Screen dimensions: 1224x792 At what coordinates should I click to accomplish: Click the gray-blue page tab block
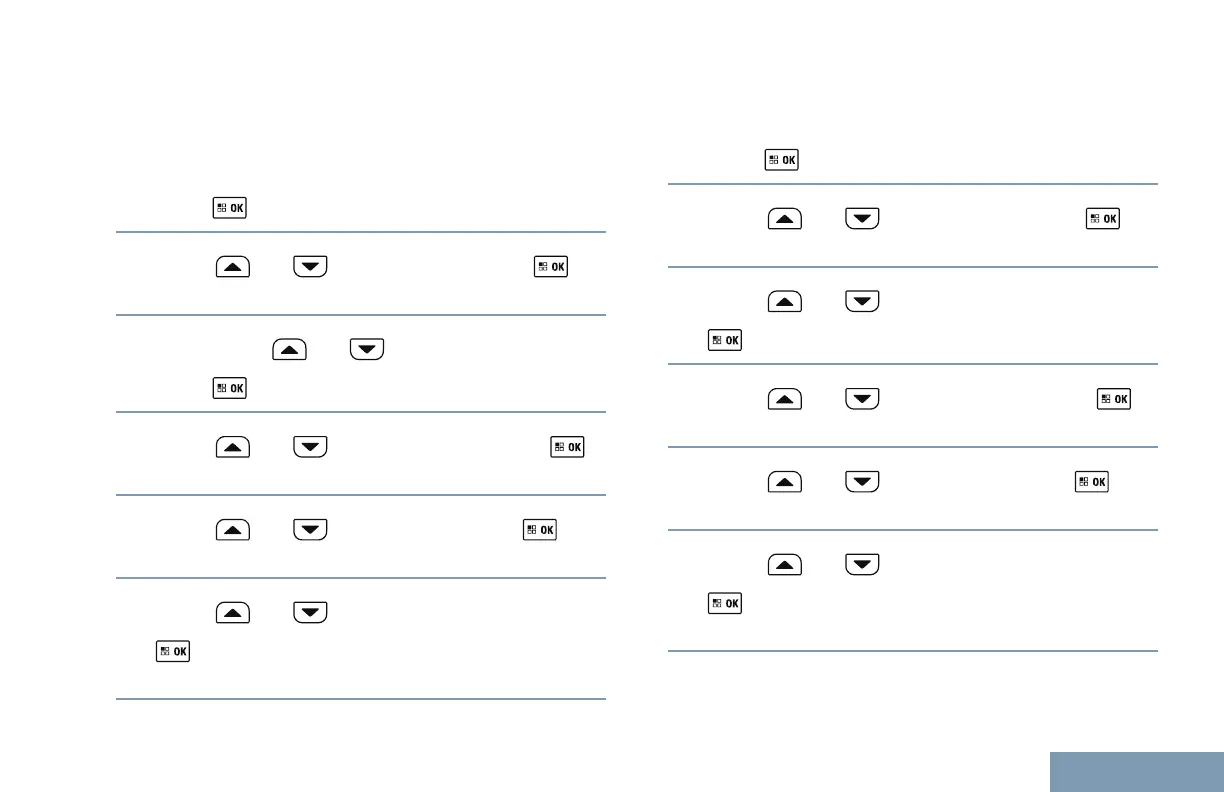1137,771
